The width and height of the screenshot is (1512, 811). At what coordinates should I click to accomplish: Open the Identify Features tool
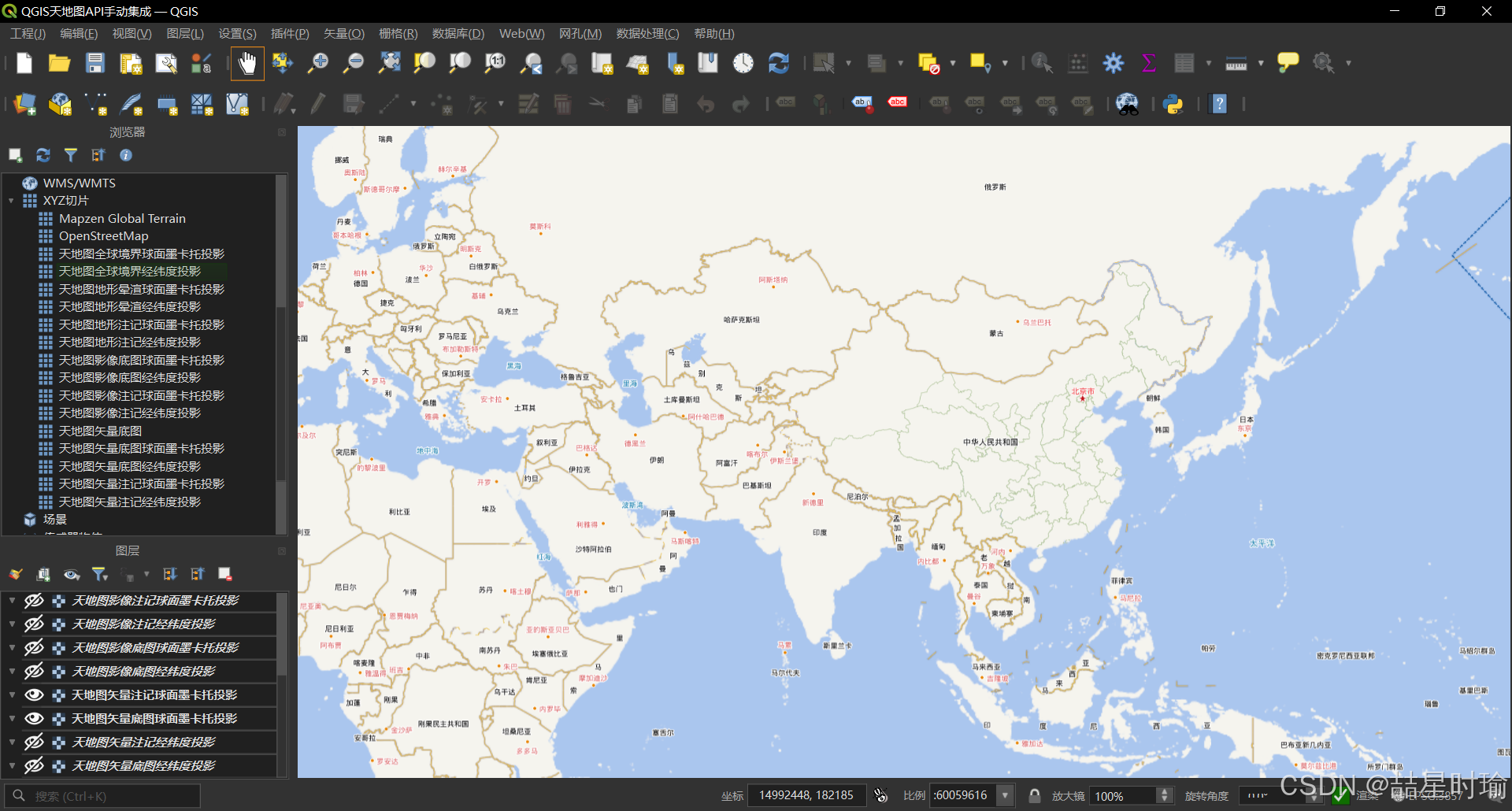tap(1042, 63)
